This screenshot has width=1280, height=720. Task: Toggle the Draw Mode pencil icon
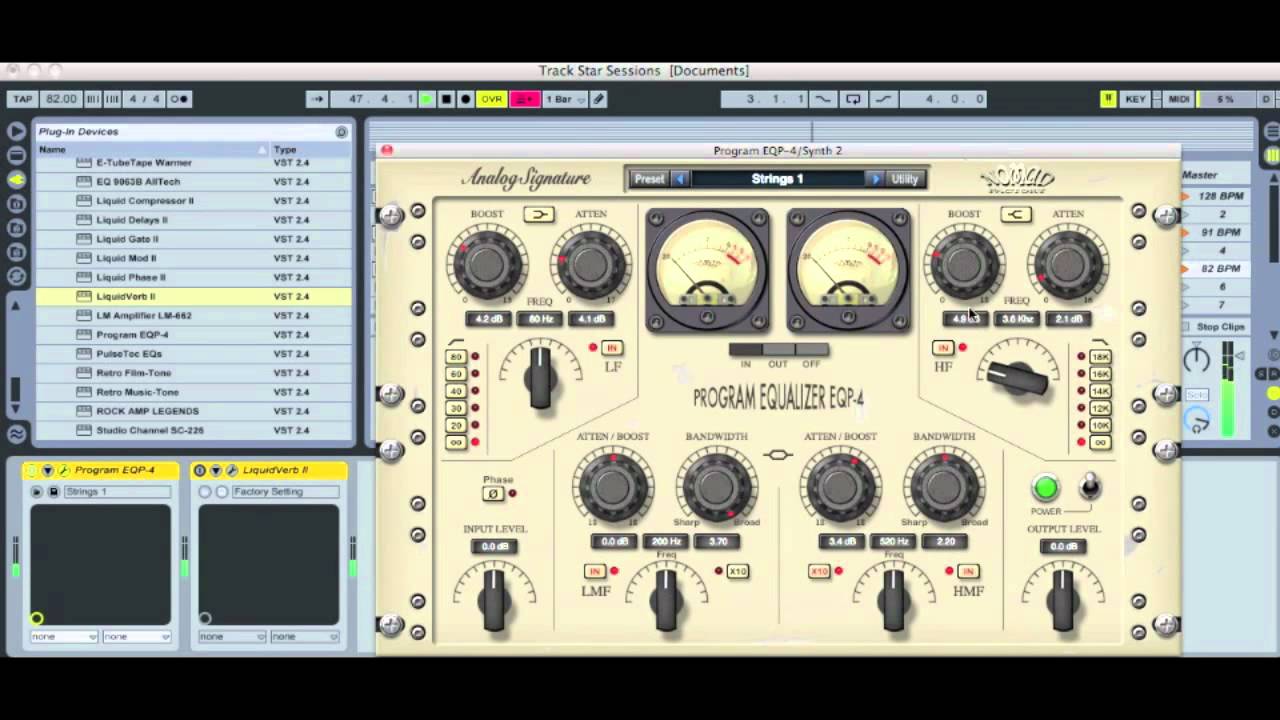(x=598, y=99)
